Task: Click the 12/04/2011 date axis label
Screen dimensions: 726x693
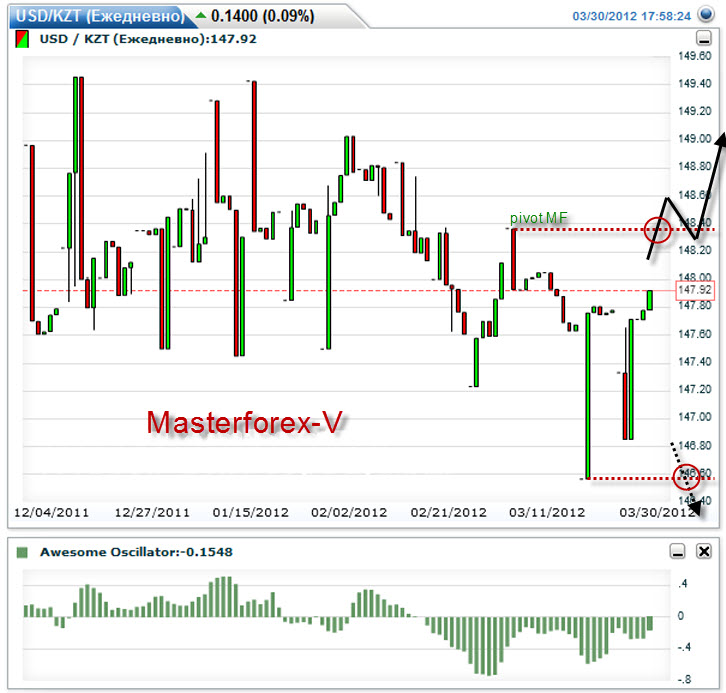Action: pyautogui.click(x=51, y=512)
